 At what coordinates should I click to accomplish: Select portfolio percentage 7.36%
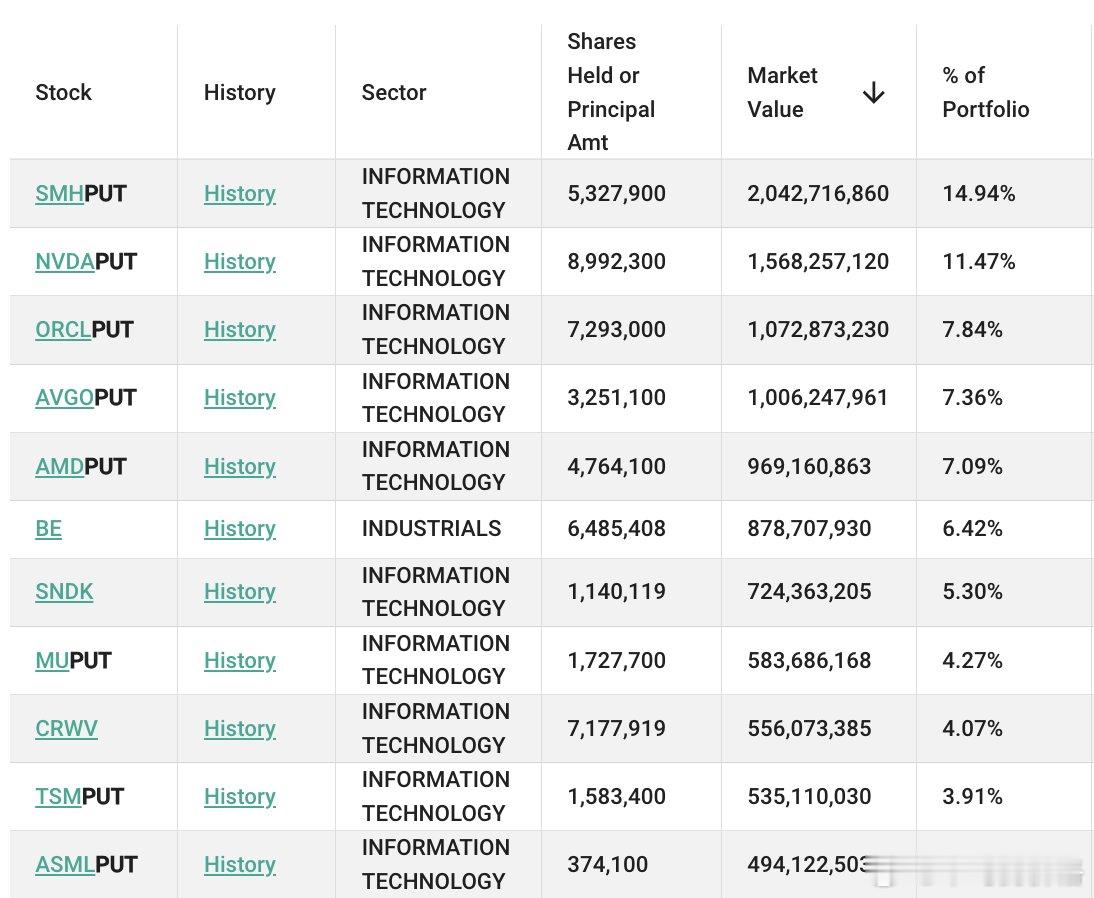pos(973,398)
